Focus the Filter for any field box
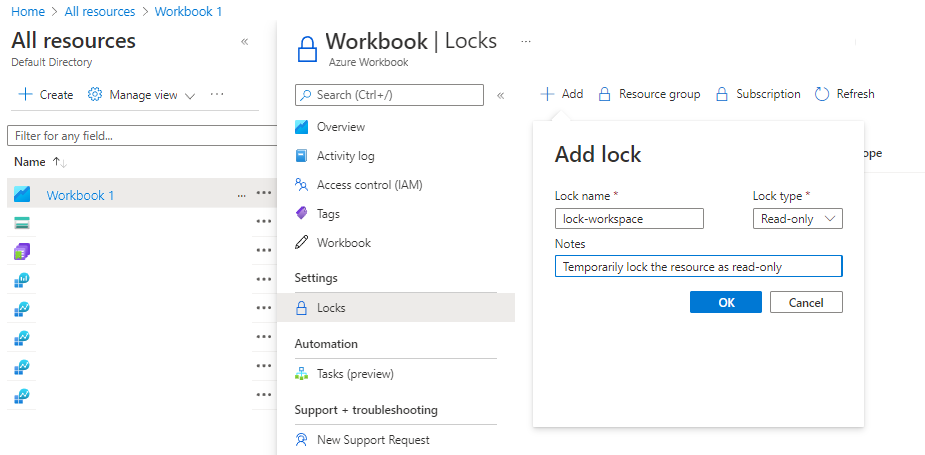This screenshot has width=925, height=455. [142, 136]
